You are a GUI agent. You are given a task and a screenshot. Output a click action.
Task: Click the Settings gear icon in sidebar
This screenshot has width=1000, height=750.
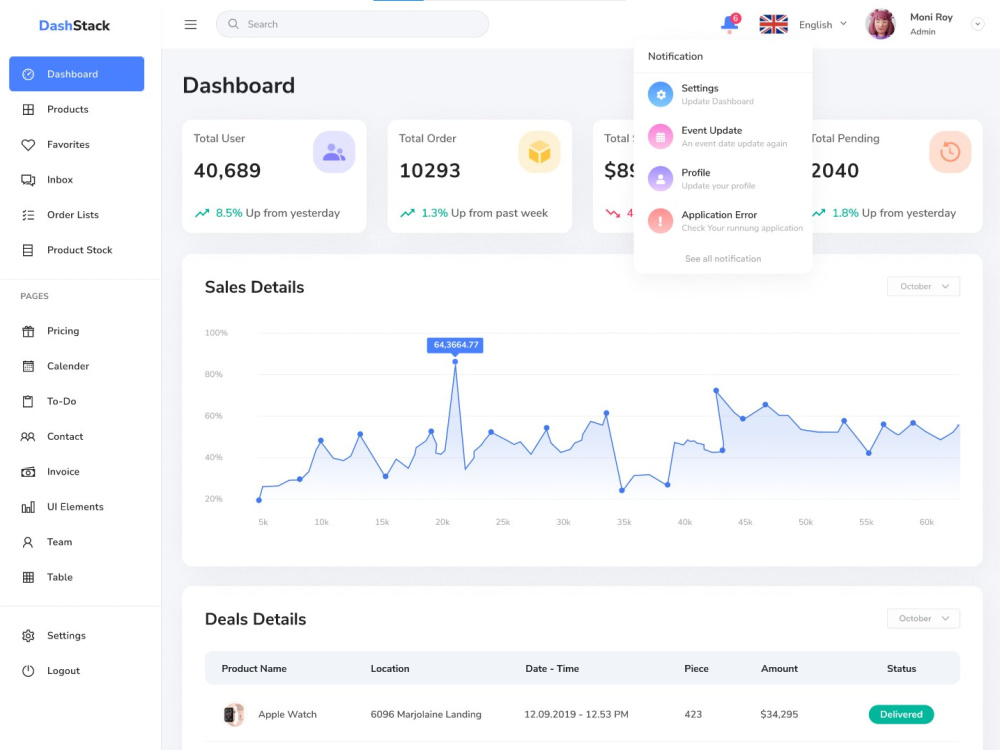(28, 636)
